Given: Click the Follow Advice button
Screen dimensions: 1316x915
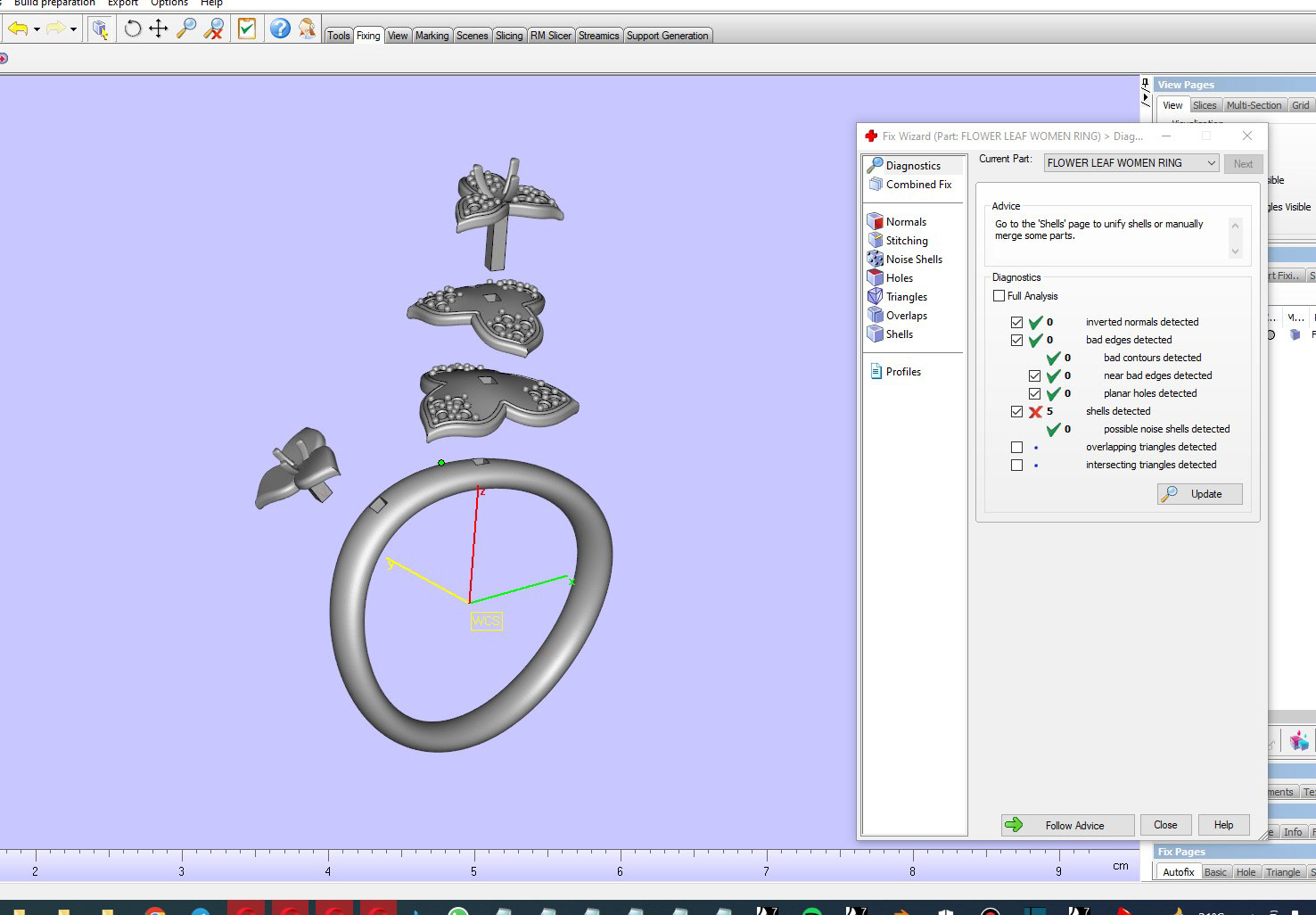Looking at the screenshot, I should pyautogui.click(x=1067, y=825).
